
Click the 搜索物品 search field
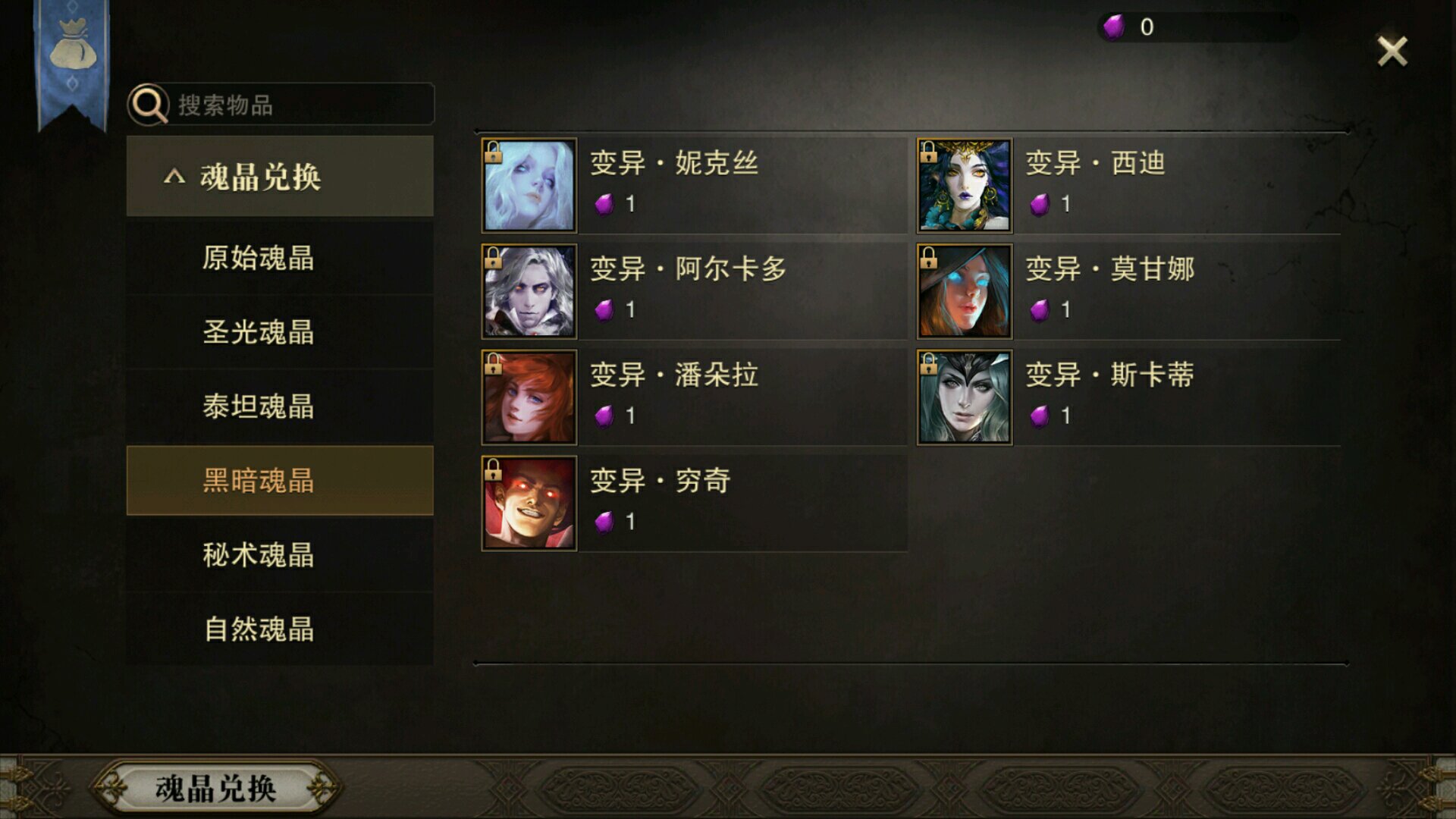[x=281, y=105]
